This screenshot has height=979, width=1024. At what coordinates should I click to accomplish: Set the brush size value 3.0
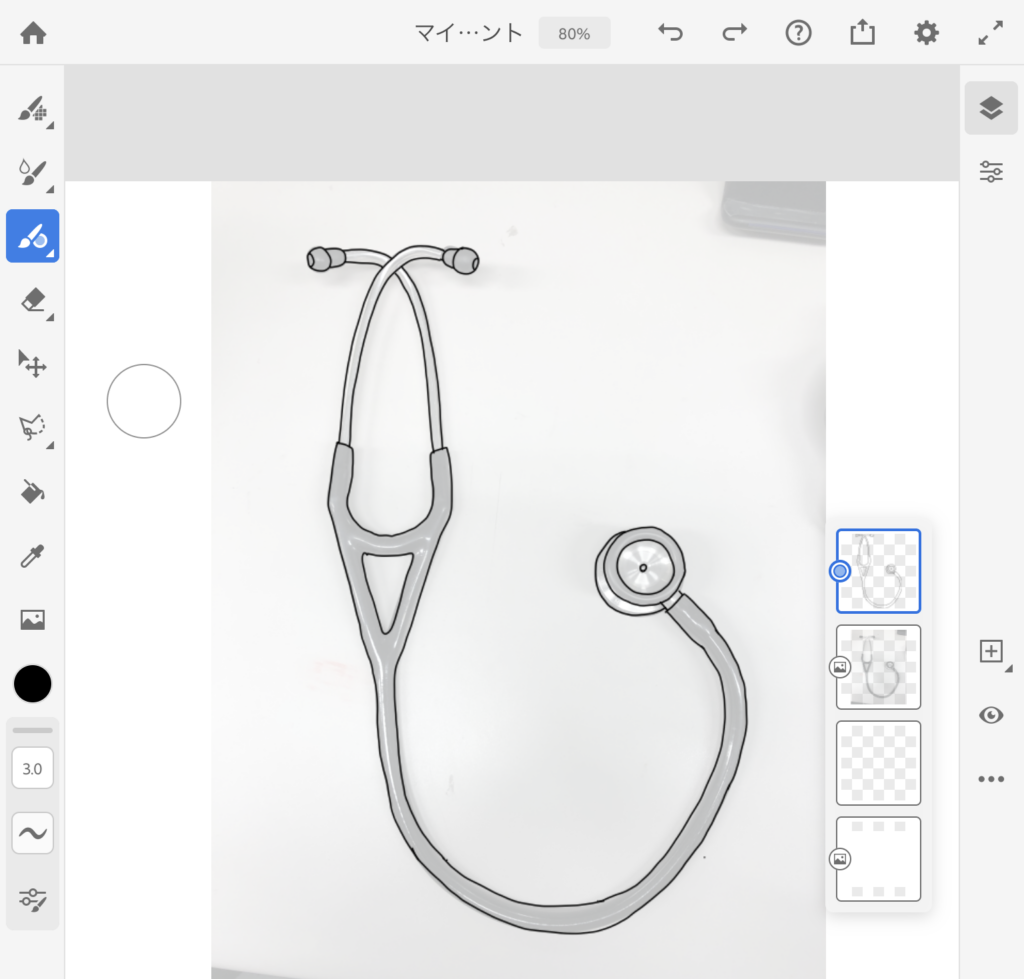click(x=33, y=768)
